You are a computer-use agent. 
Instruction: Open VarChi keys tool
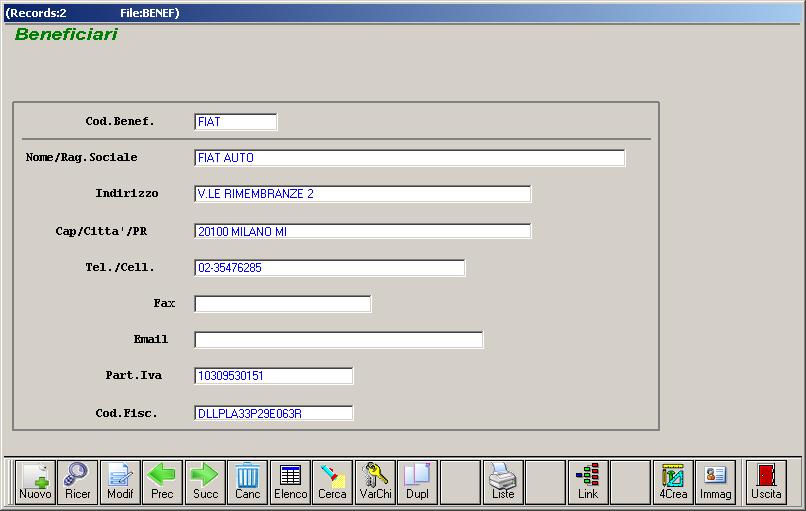pos(375,482)
